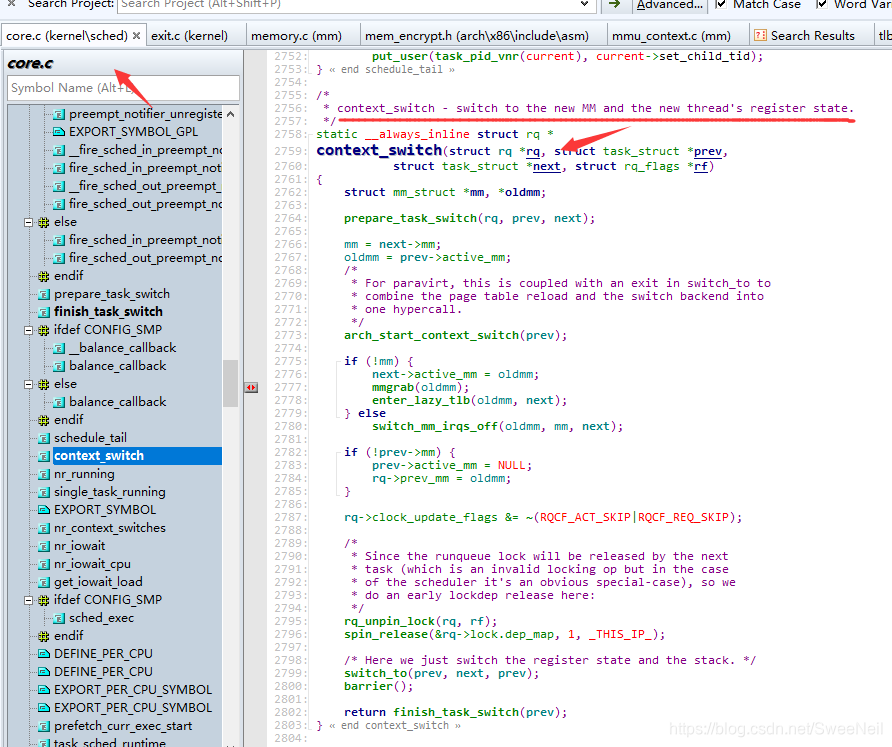Viewport: 892px width, 747px height.
Task: Toggle the Match Case checkbox
Action: (721, 5)
